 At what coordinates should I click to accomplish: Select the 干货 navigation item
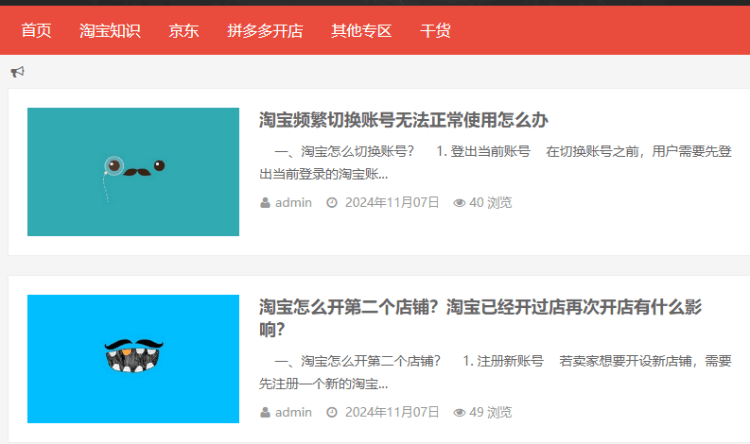point(435,31)
